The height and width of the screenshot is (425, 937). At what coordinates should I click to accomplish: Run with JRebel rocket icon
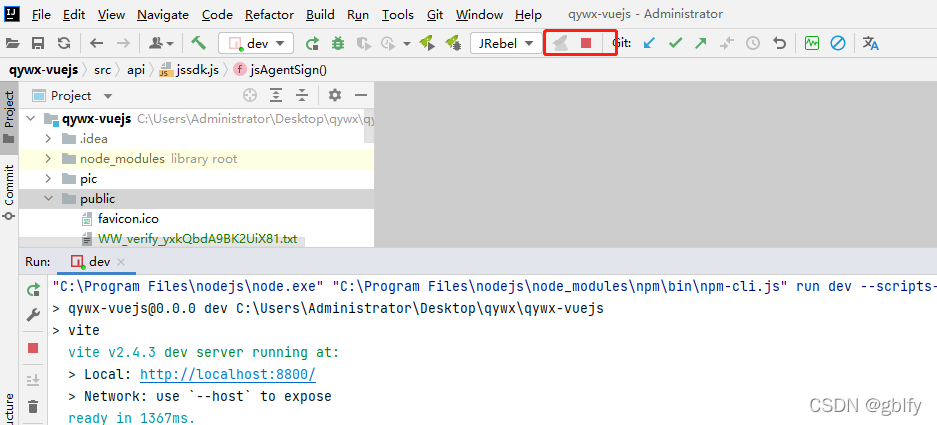pyautogui.click(x=427, y=43)
